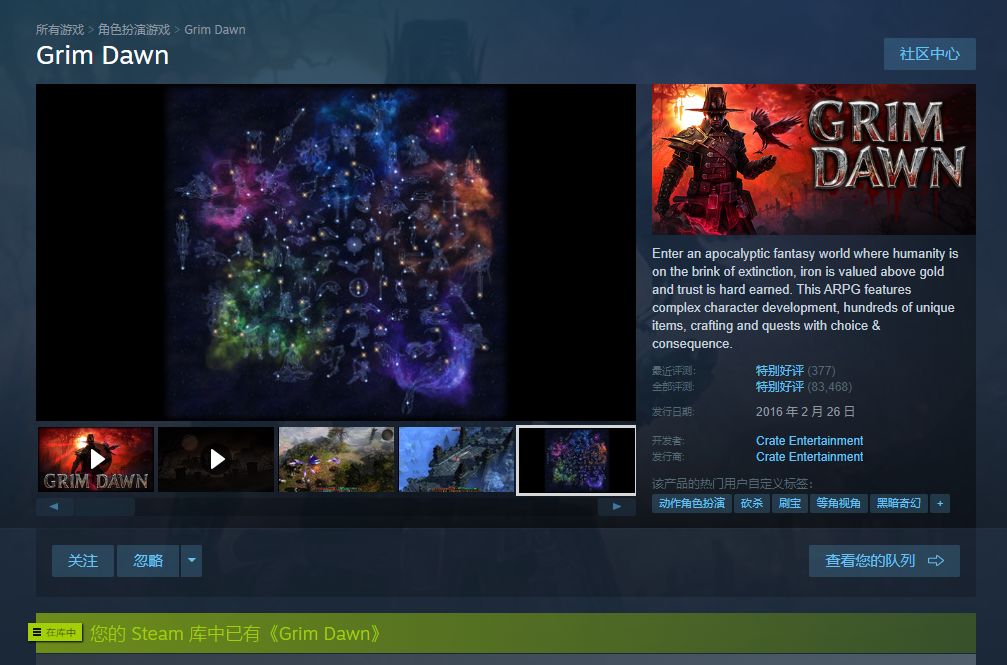Select the 砍杀 tag
Screen dimensions: 1007x665
click(x=751, y=503)
